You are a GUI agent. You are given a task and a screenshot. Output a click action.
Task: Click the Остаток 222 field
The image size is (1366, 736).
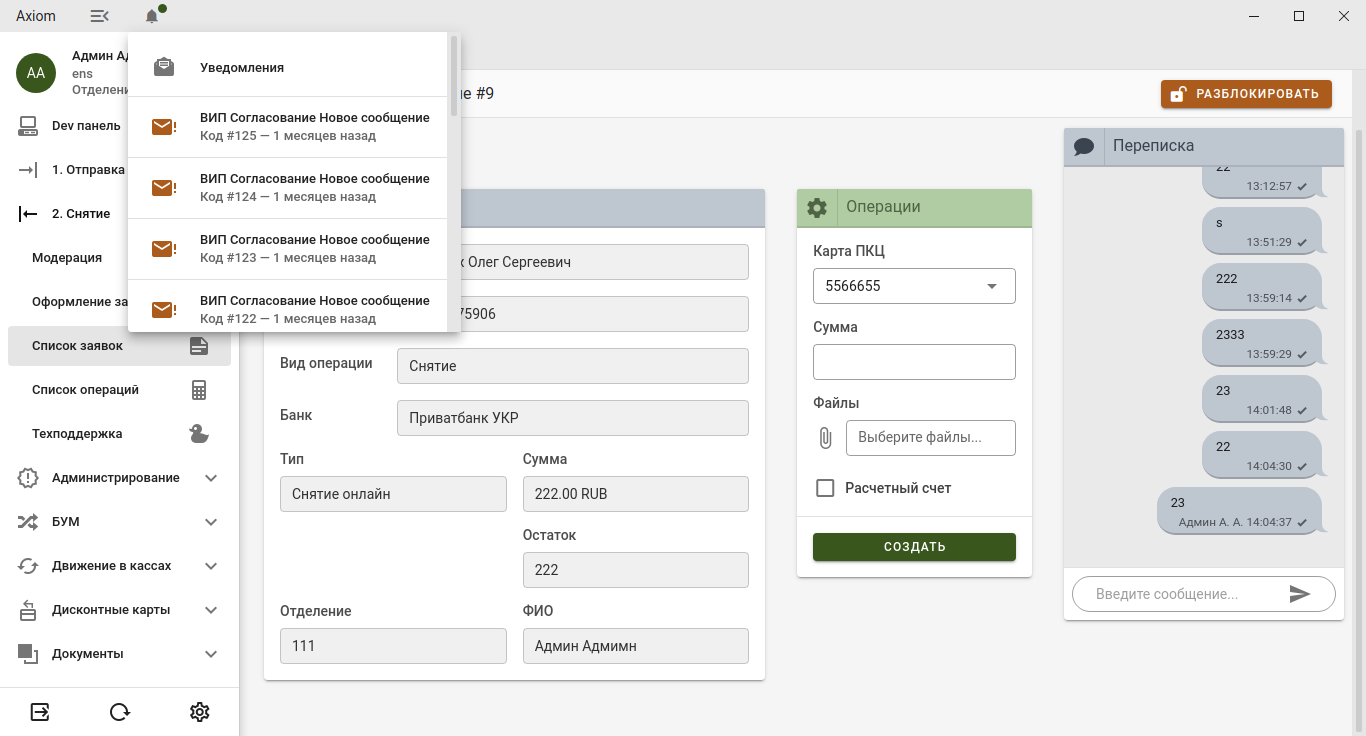point(636,570)
